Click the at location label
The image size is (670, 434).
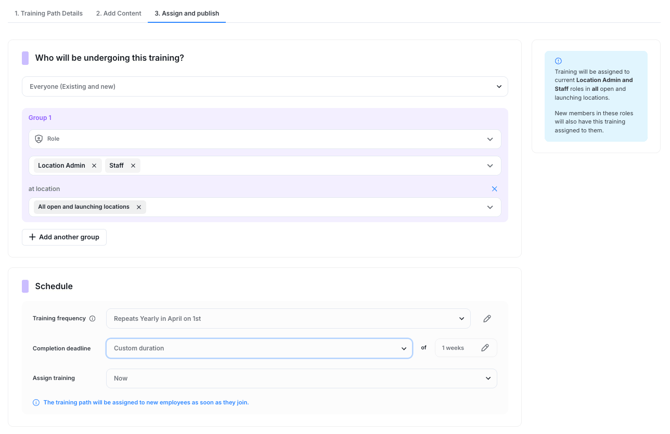point(44,189)
